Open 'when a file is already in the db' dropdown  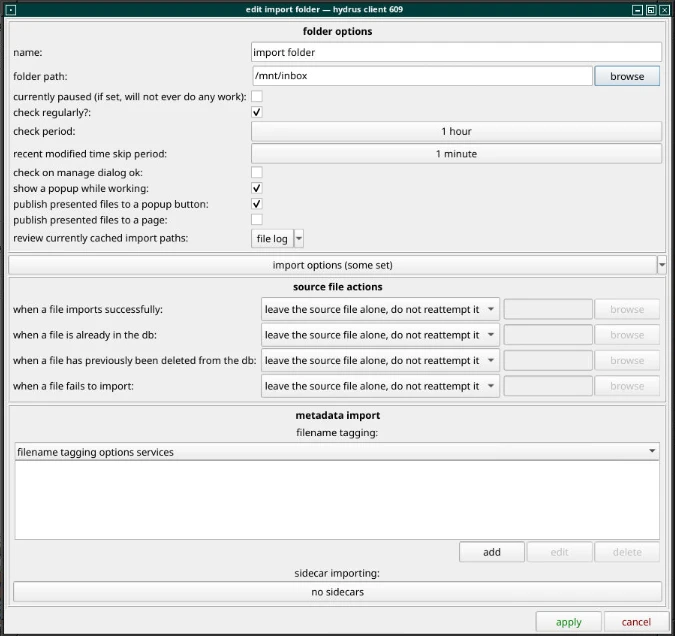pos(380,335)
